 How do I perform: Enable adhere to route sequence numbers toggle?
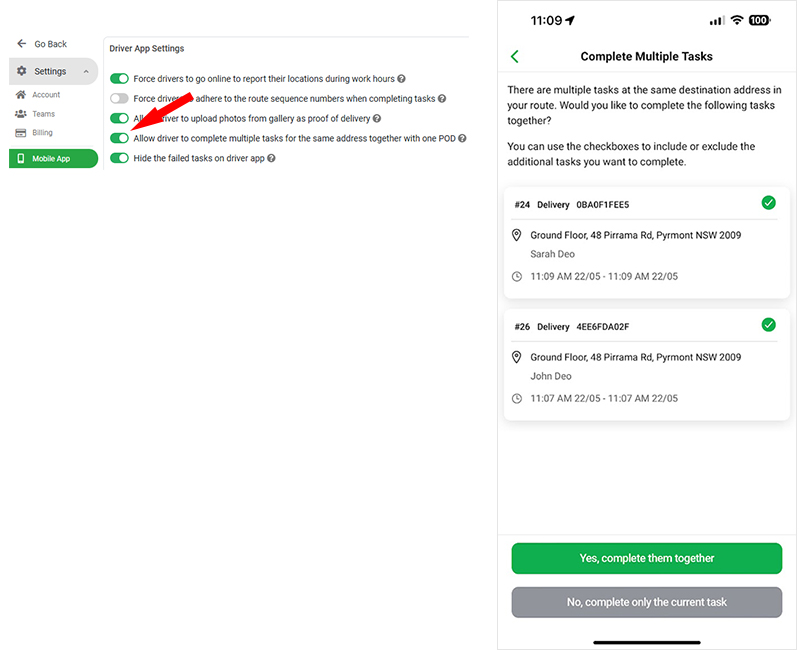[120, 98]
